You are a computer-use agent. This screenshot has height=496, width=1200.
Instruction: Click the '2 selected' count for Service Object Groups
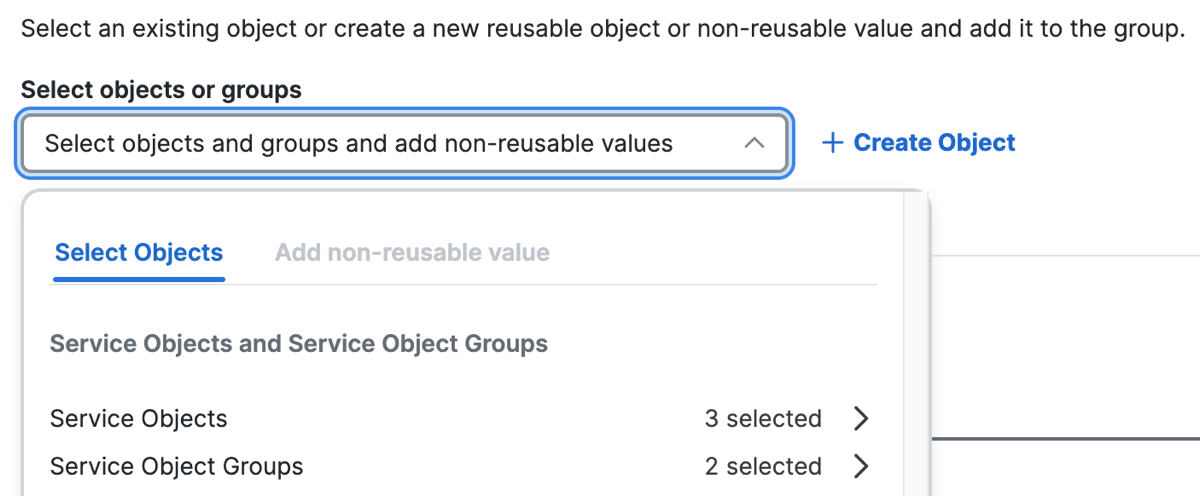tap(763, 466)
